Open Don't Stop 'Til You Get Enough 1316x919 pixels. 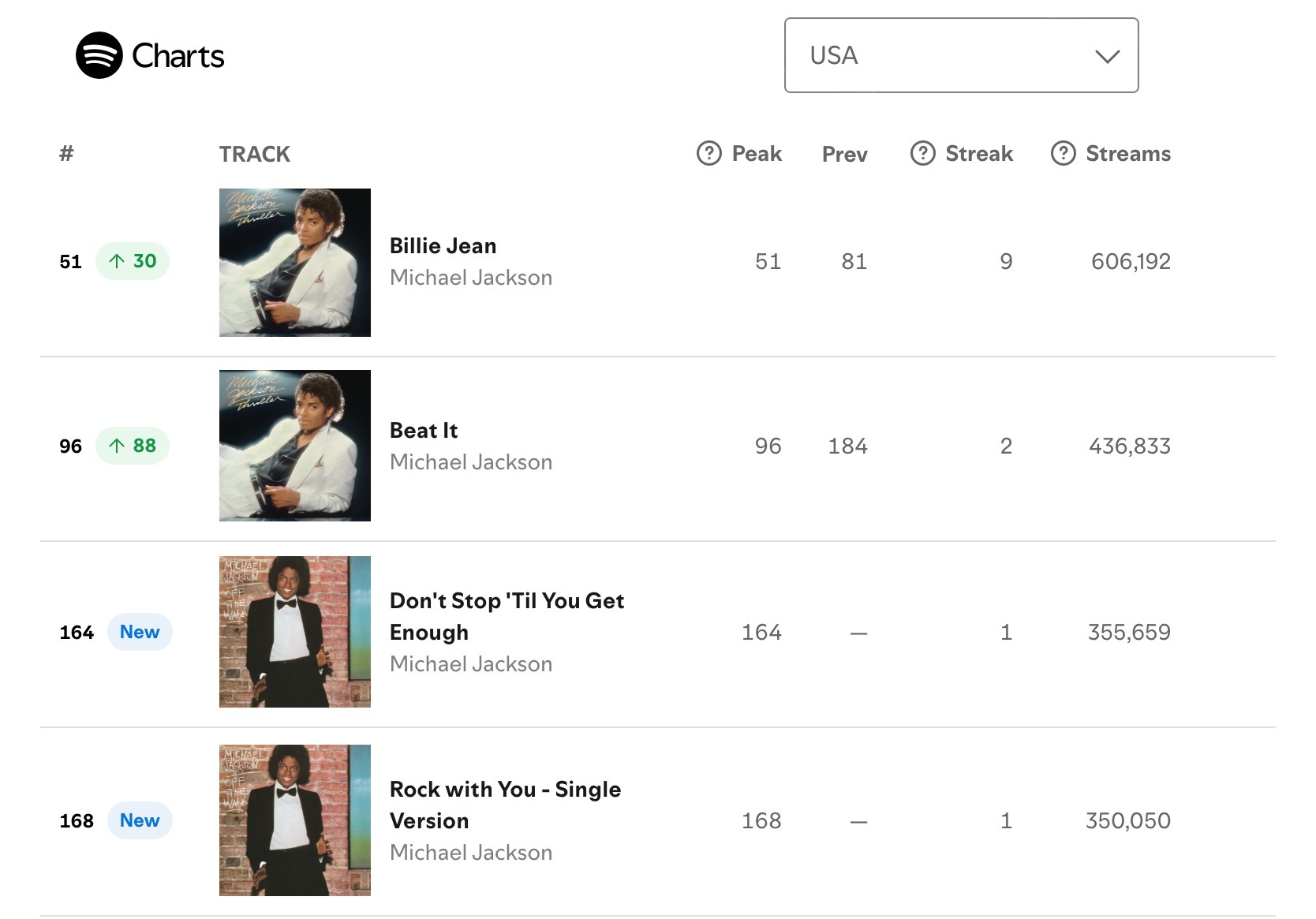[x=507, y=616]
